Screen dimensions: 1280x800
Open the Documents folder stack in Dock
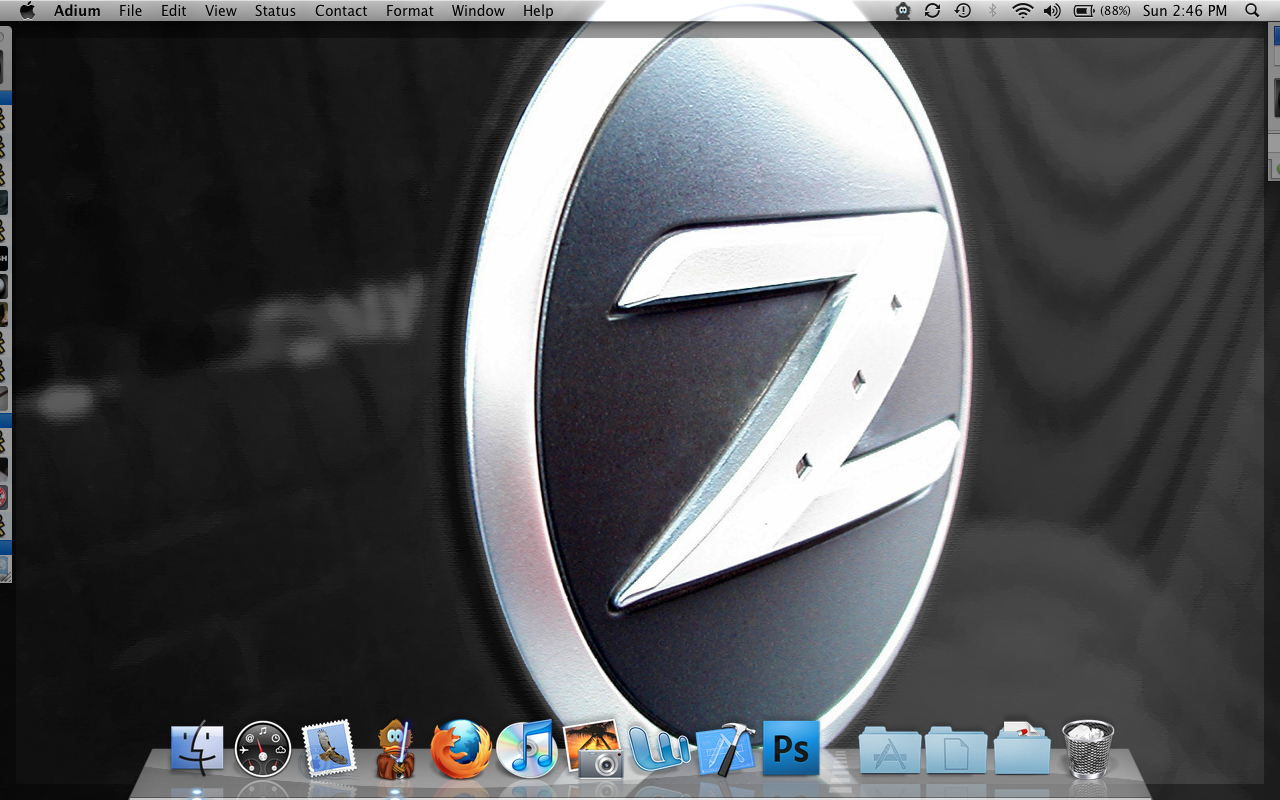coord(956,750)
